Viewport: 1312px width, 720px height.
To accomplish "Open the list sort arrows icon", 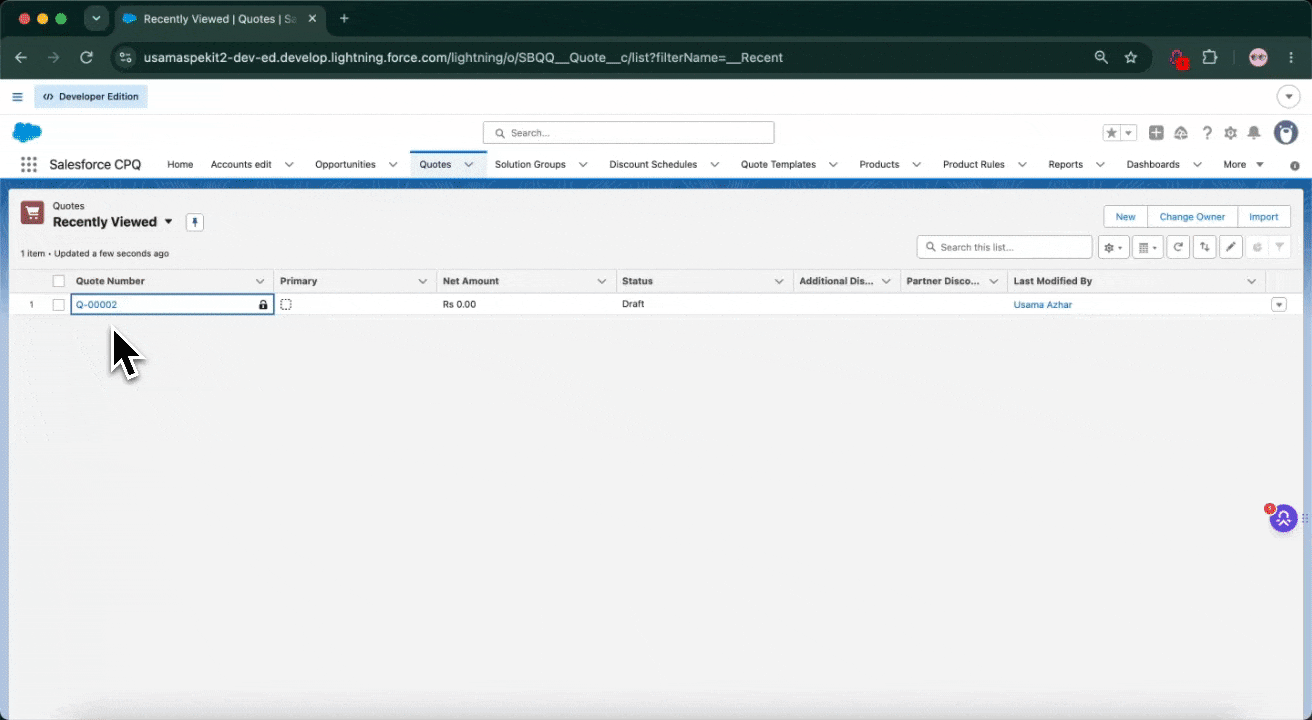I will click(x=1205, y=247).
